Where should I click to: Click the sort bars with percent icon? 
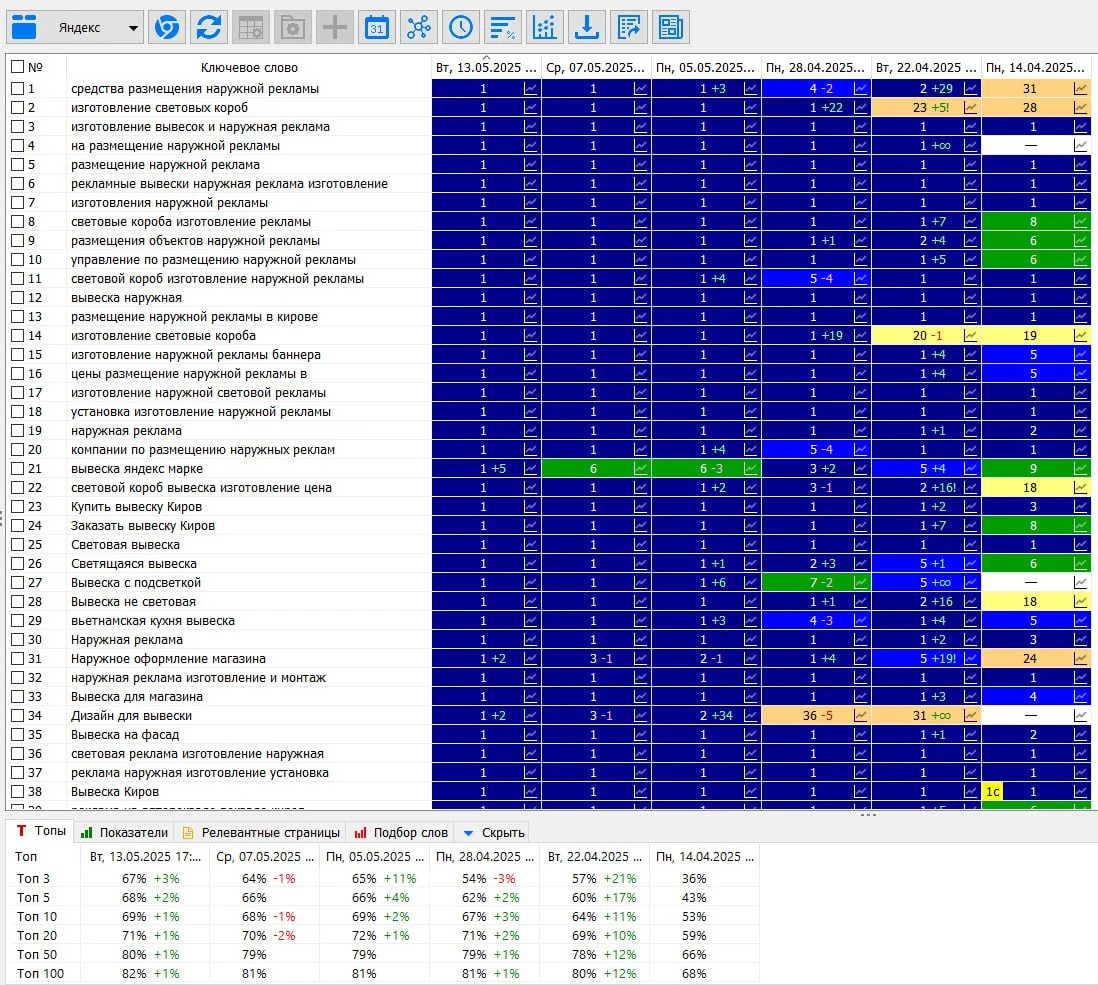(503, 27)
